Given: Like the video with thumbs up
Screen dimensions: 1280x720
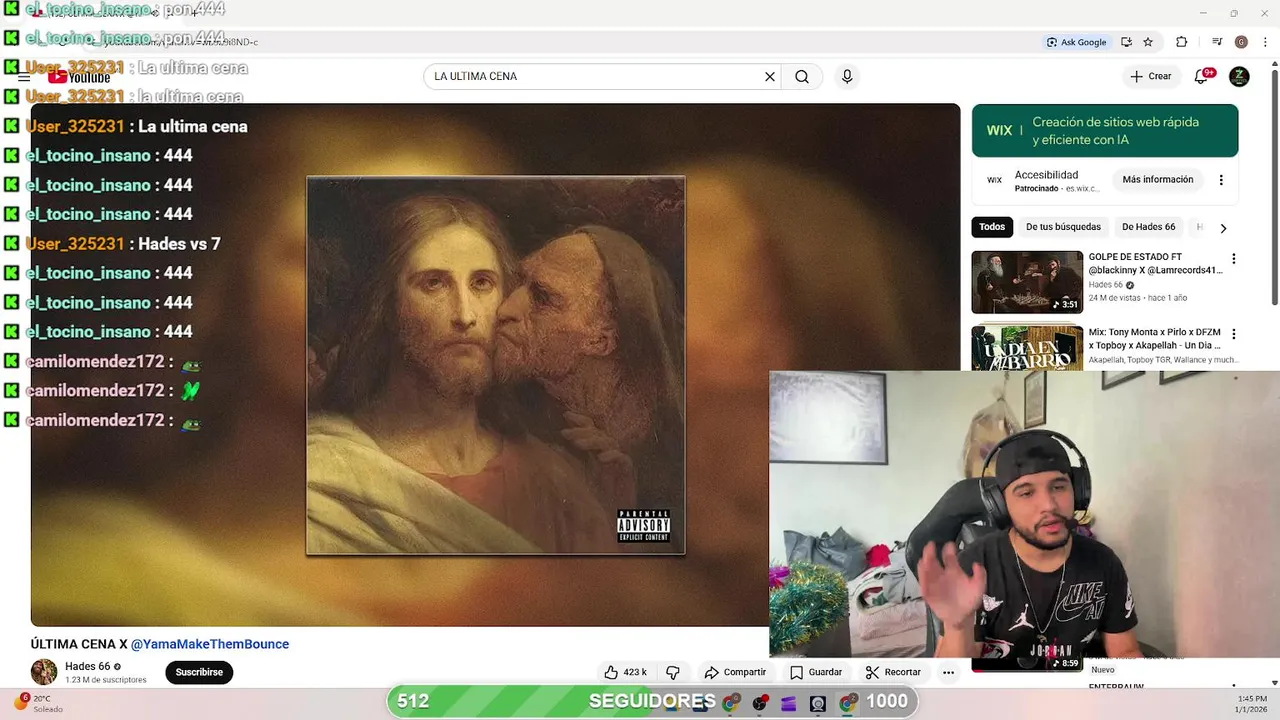Looking at the screenshot, I should 625,672.
